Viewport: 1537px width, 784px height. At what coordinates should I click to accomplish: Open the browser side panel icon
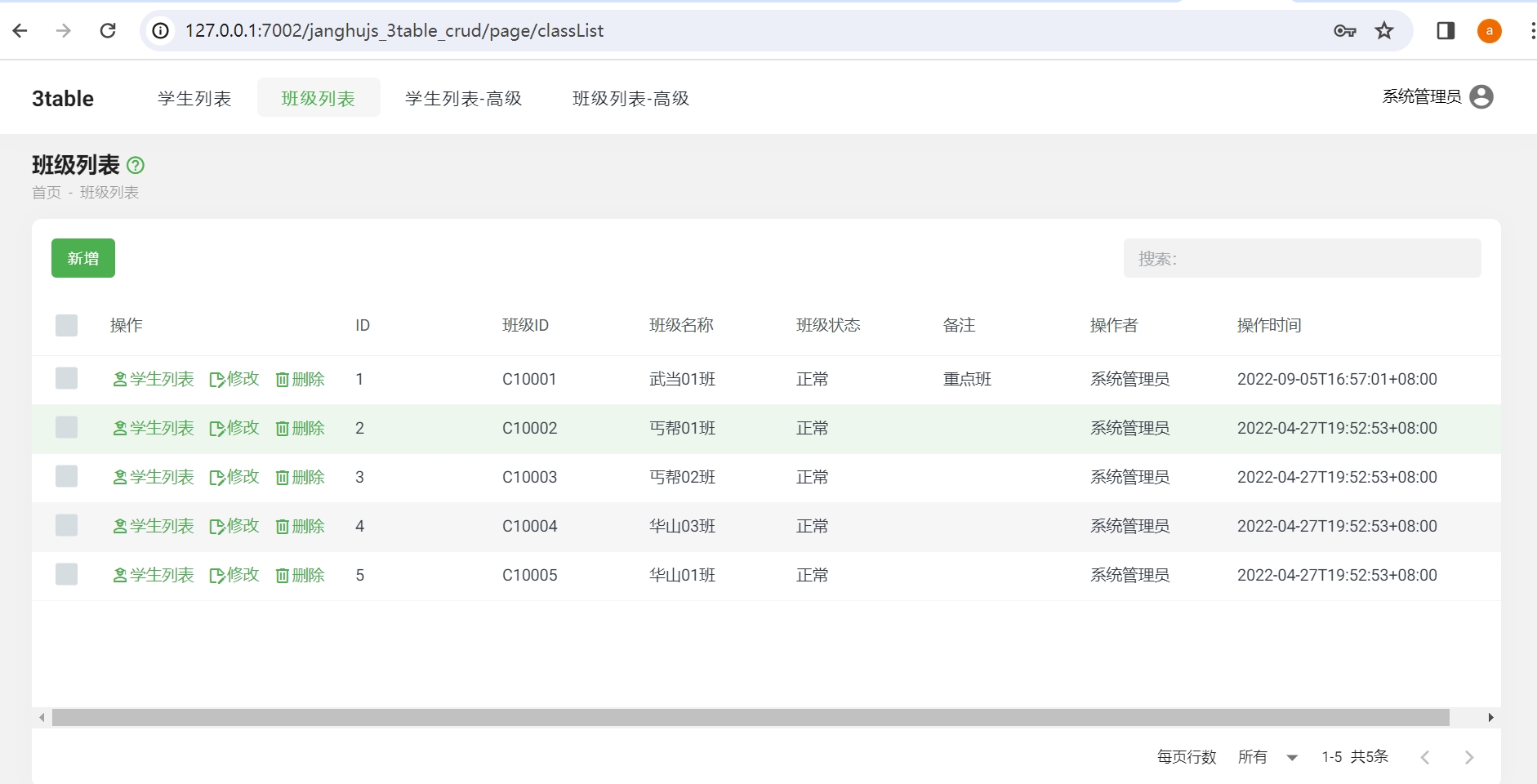pos(1445,31)
